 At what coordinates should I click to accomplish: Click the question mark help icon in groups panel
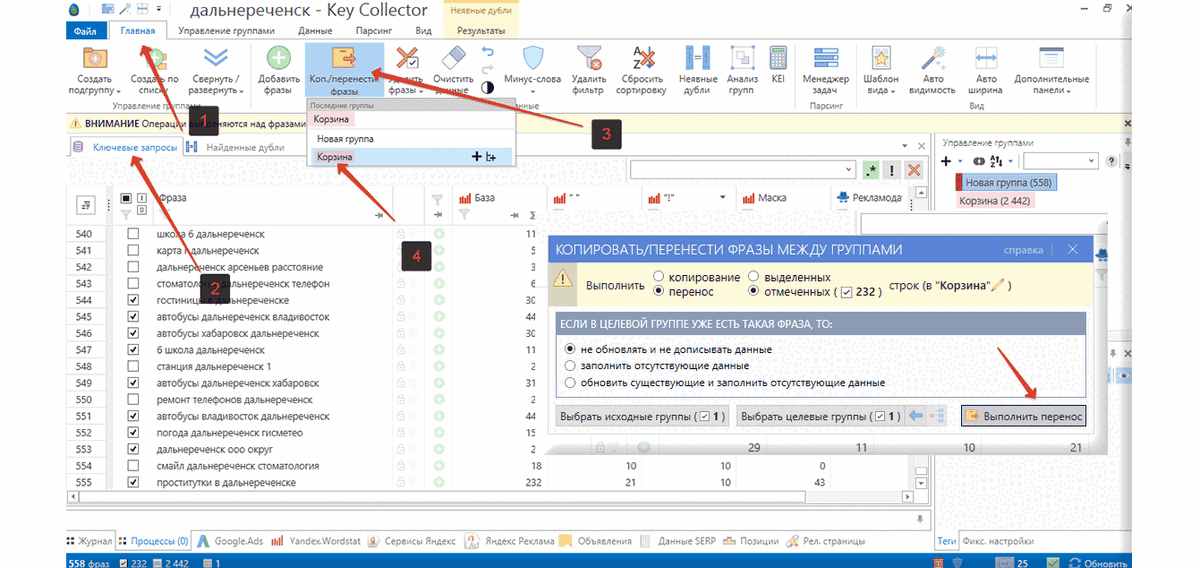(1111, 161)
